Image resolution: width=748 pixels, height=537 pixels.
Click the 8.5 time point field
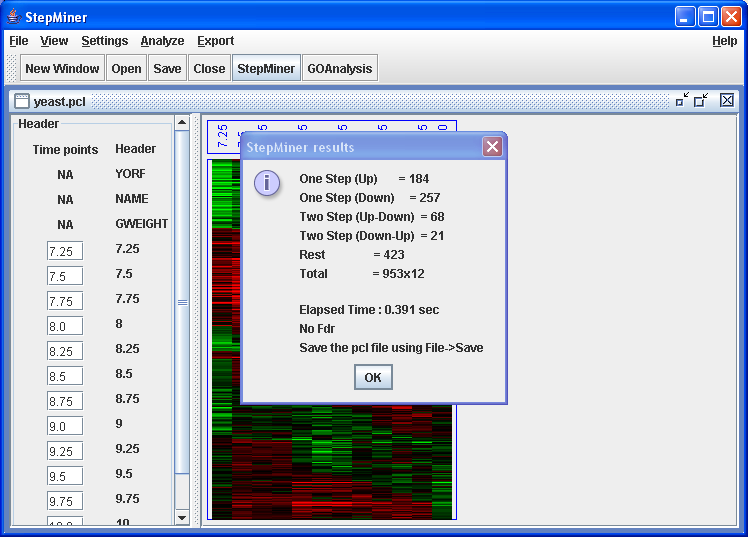pos(65,376)
